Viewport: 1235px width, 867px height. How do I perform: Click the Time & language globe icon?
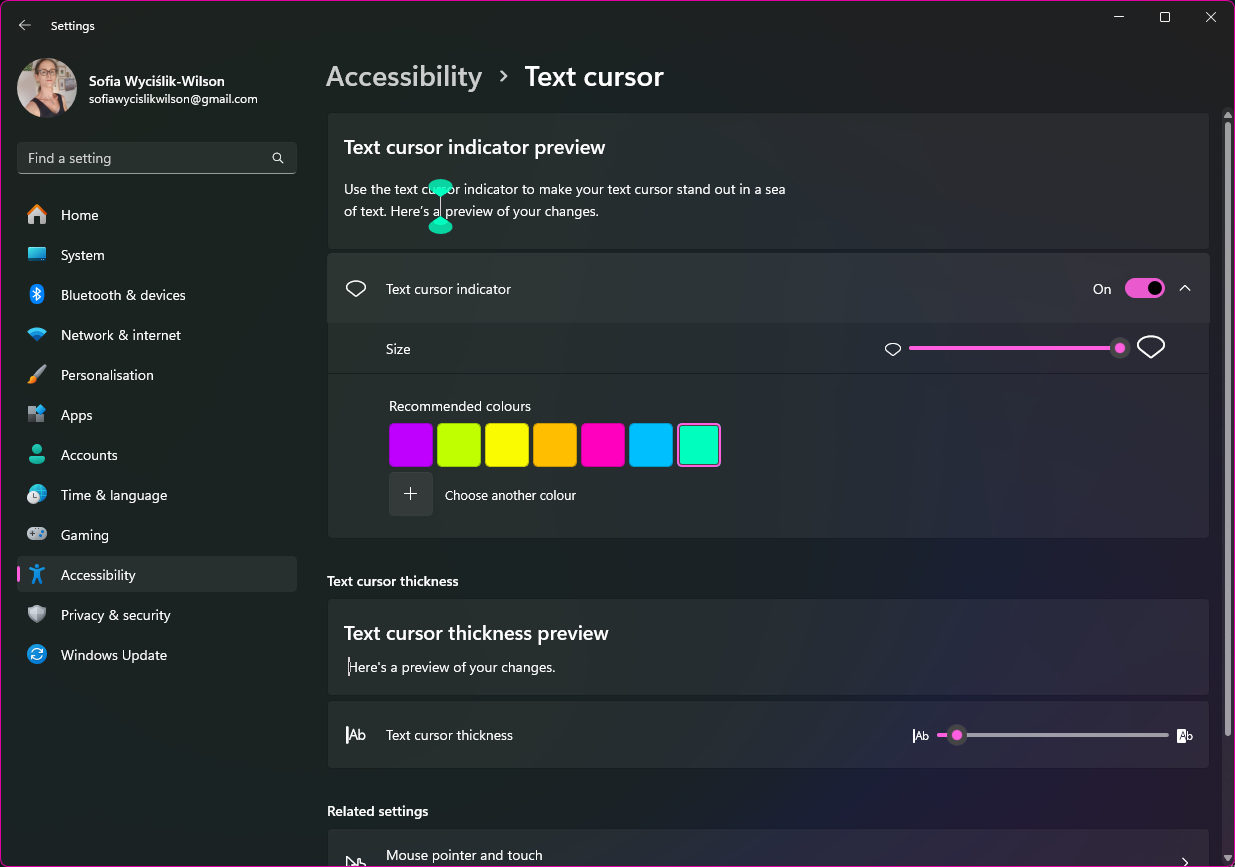[x=37, y=495]
